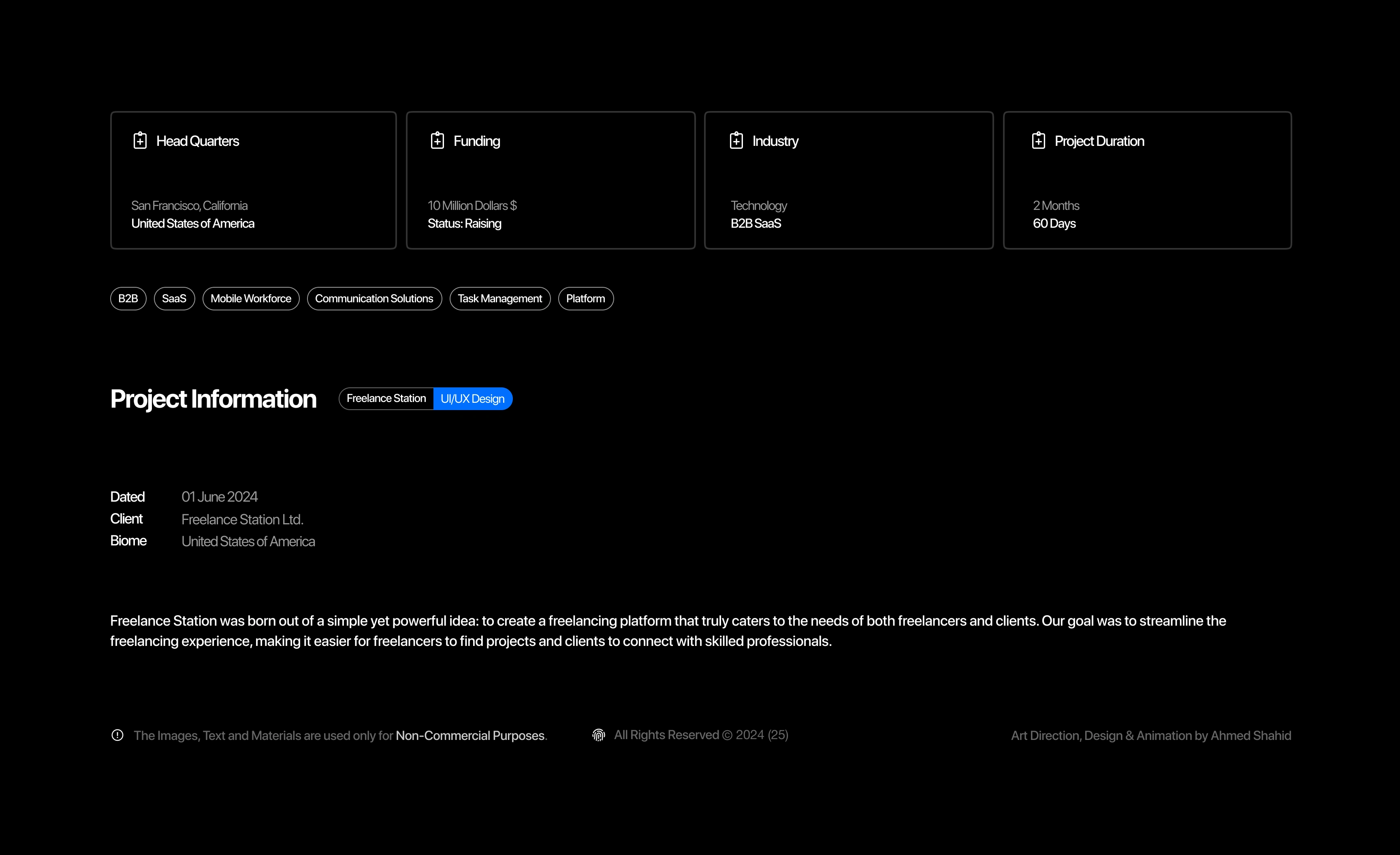Click the clipboard icon beside Funding
1400x855 pixels.
click(x=437, y=141)
